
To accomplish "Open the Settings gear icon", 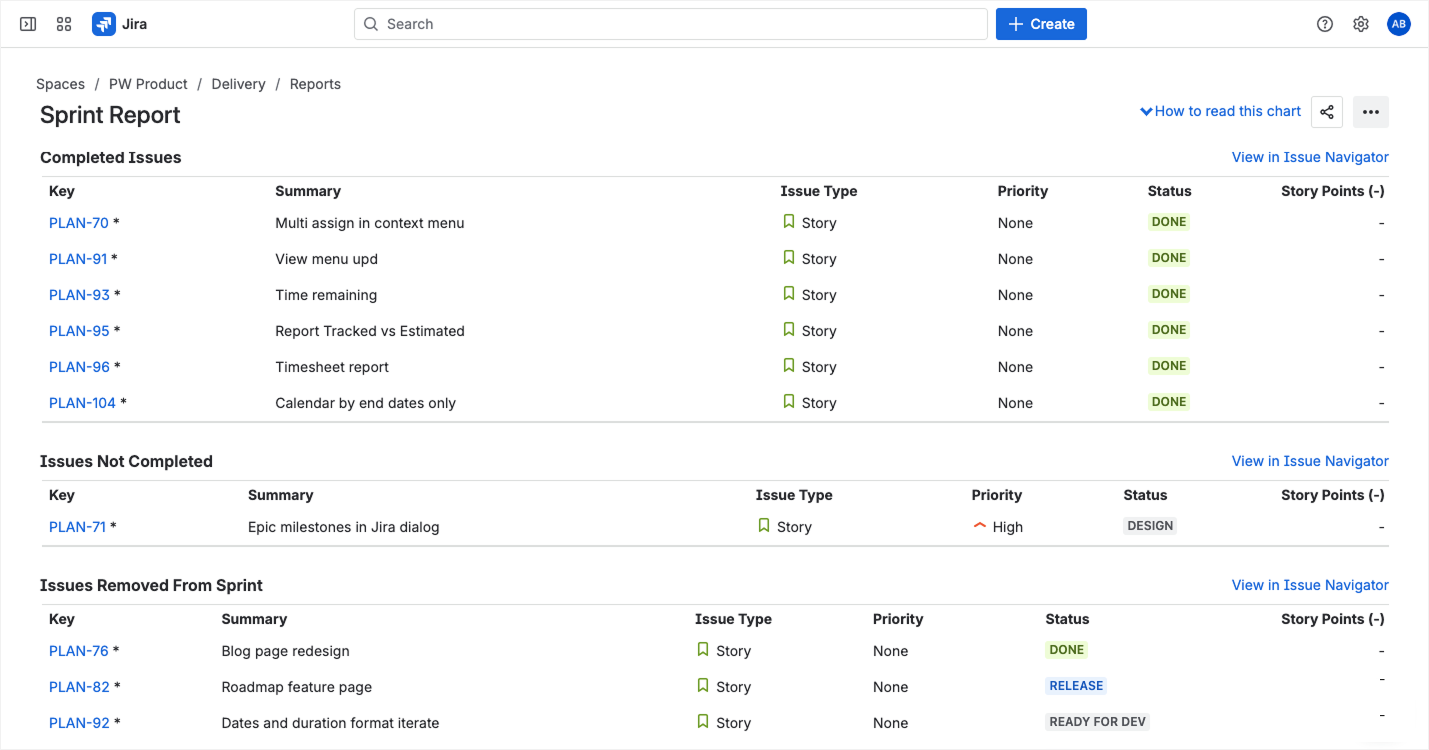I will point(1361,24).
